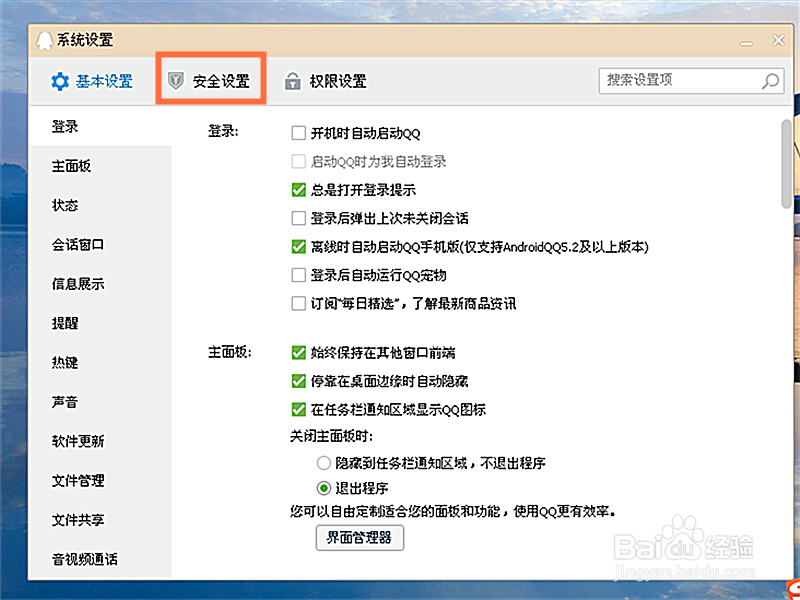Open the 热键 settings section
The height and width of the screenshot is (600, 800).
[64, 362]
